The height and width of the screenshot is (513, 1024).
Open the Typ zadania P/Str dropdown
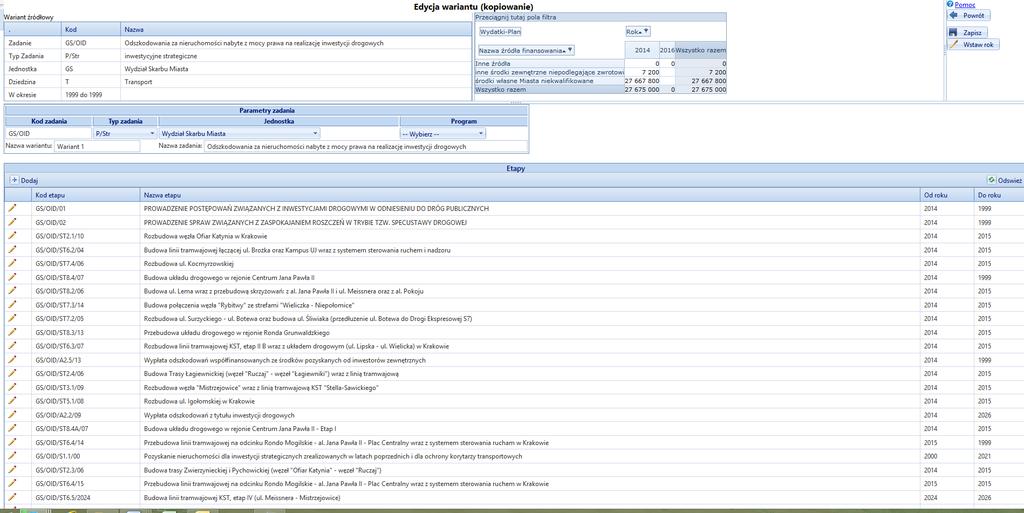tap(152, 133)
